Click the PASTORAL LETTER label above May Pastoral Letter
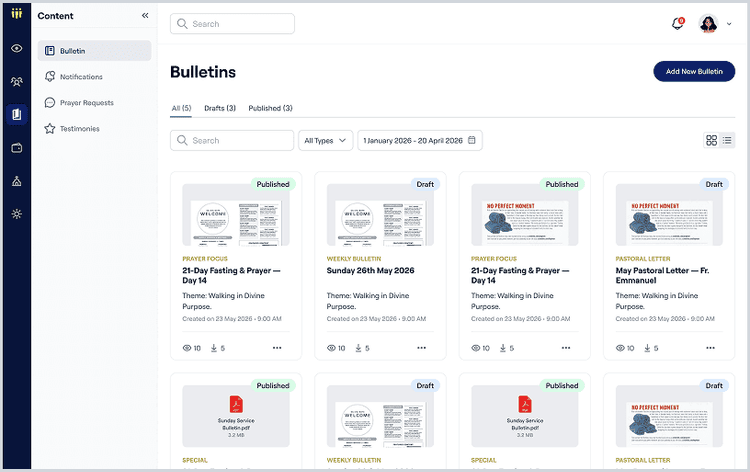750x472 pixels. pyautogui.click(x=643, y=259)
